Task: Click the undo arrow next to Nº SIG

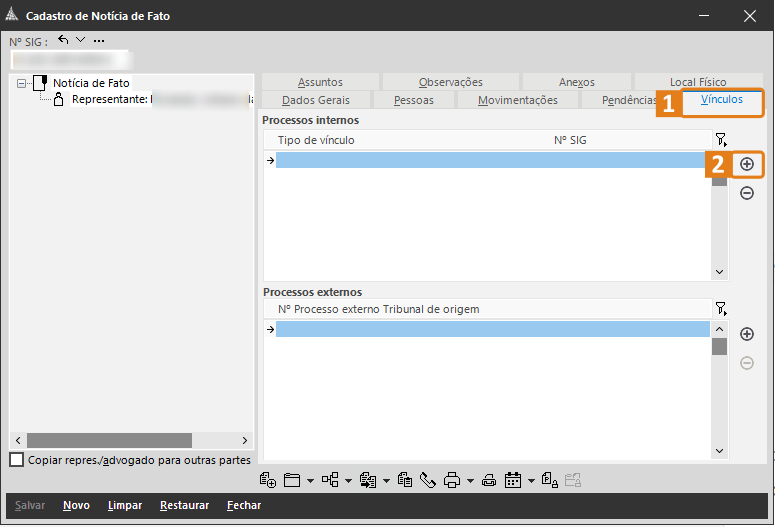Action: [x=64, y=40]
